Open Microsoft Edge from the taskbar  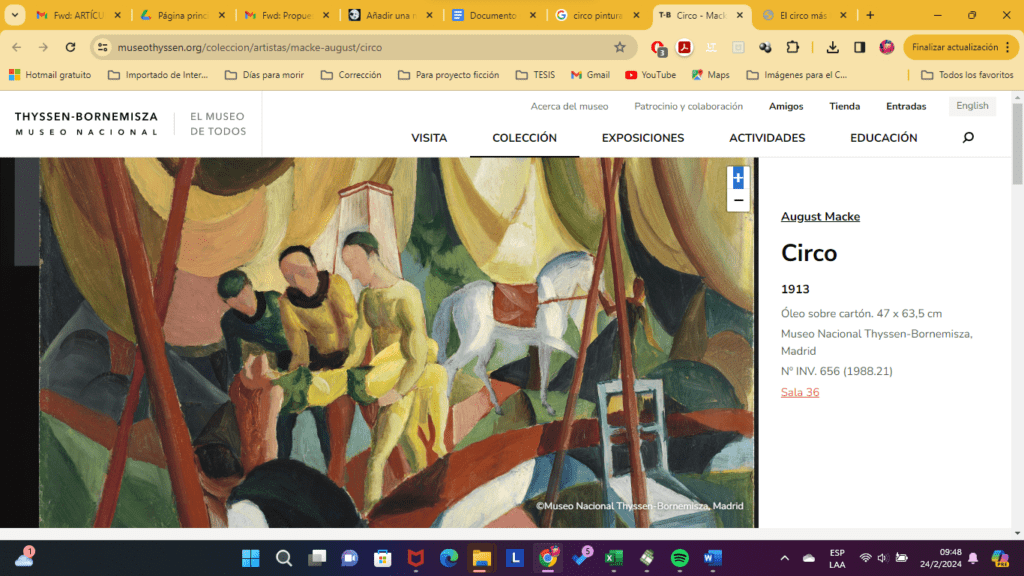point(449,558)
